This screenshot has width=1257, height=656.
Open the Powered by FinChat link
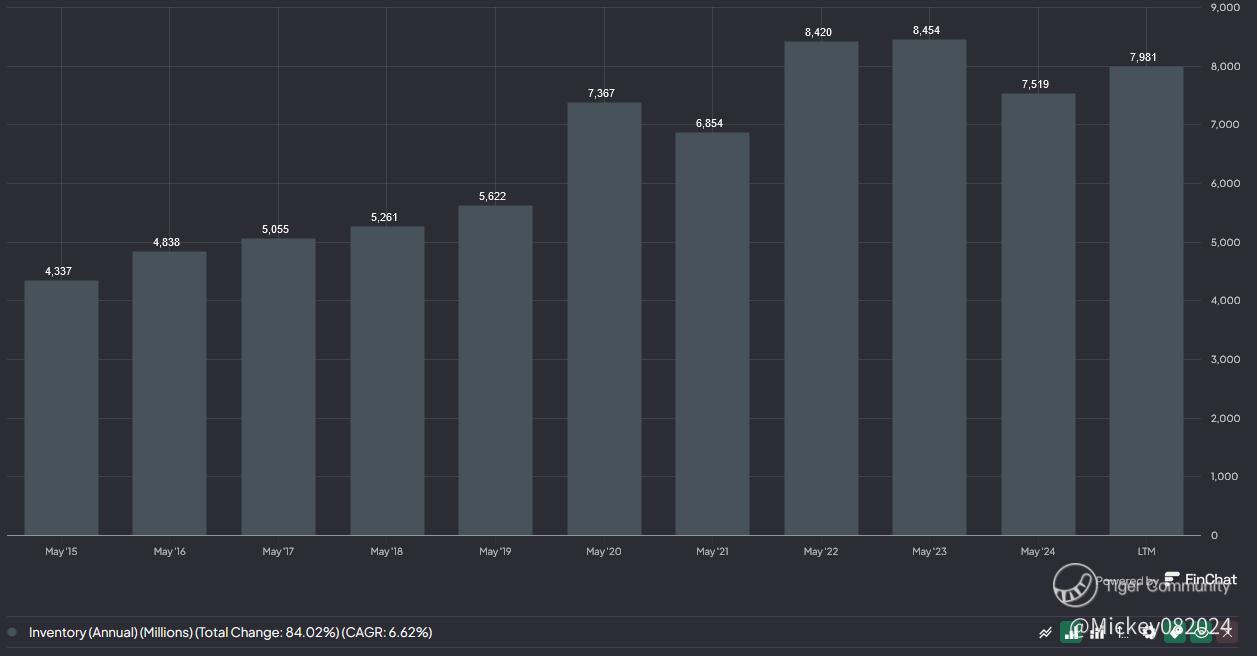[x=1166, y=580]
